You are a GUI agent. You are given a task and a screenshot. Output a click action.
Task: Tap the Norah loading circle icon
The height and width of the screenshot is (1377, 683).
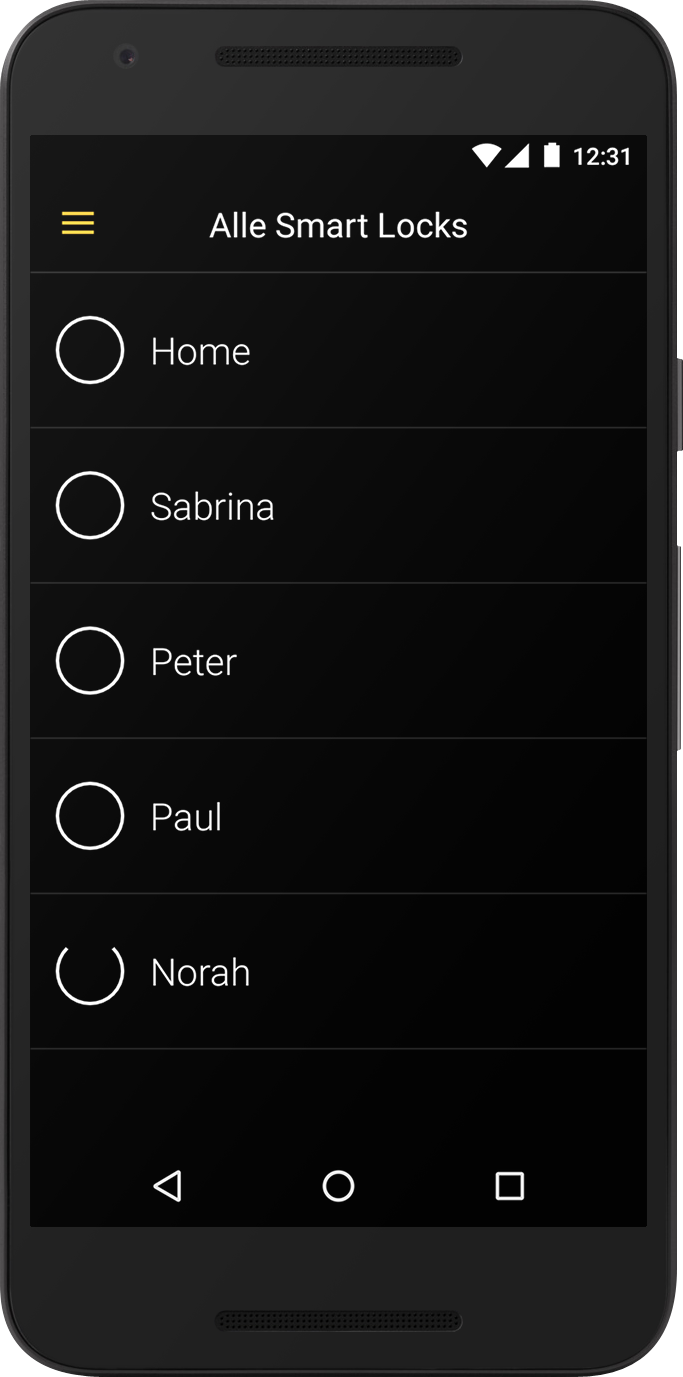(90, 971)
